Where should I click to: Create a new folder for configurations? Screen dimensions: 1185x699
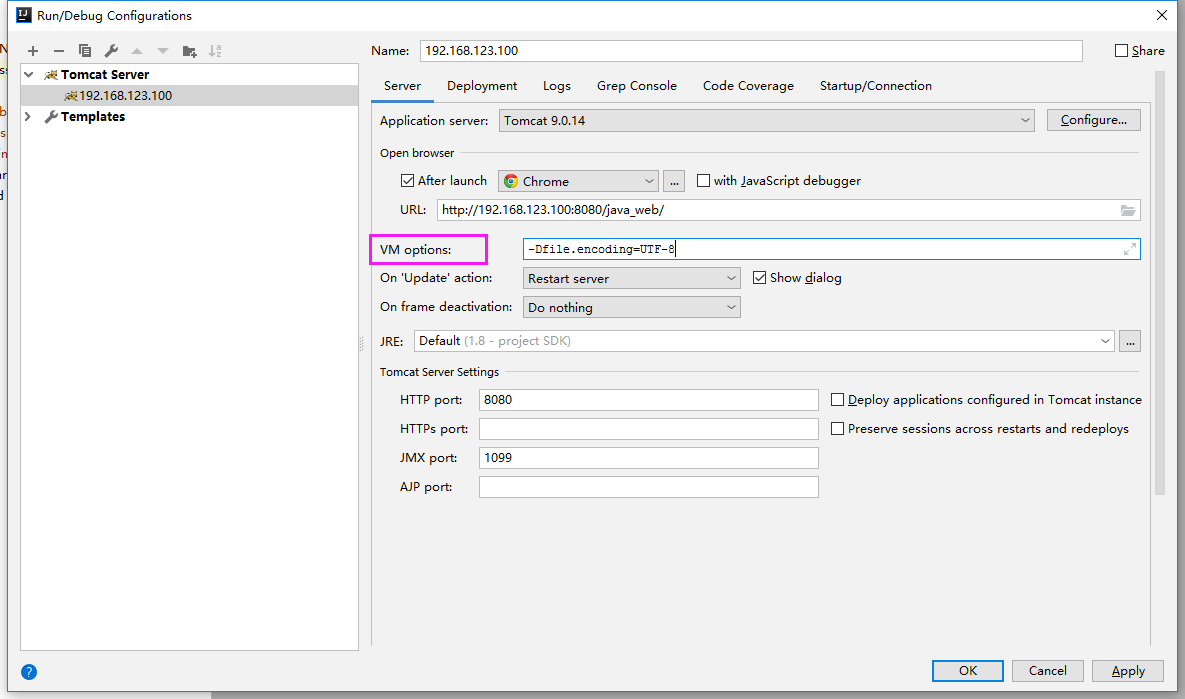[189, 50]
